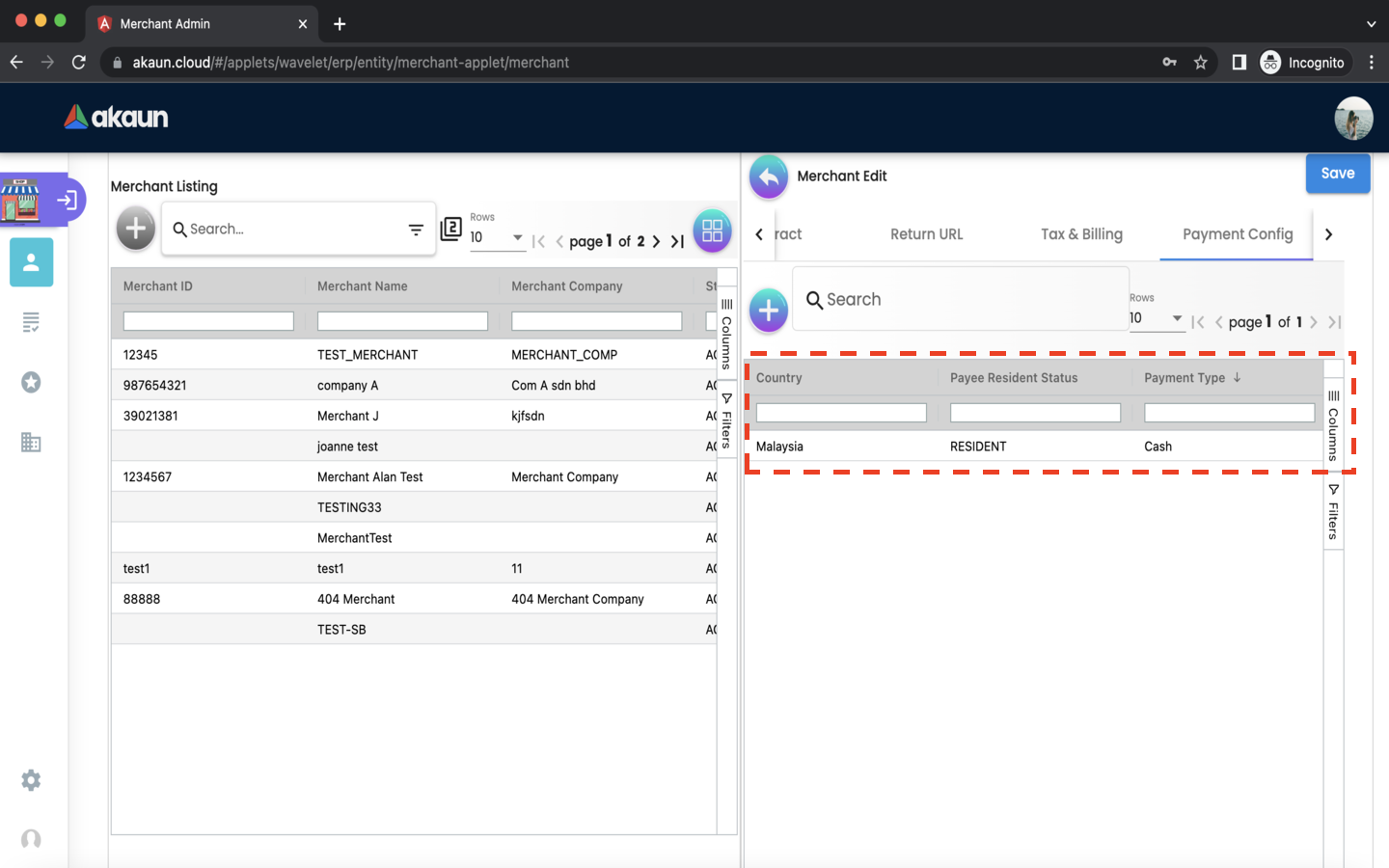Click the back arrow beside Merchant Edit
Screen dimensions: 1389x868
(x=768, y=176)
